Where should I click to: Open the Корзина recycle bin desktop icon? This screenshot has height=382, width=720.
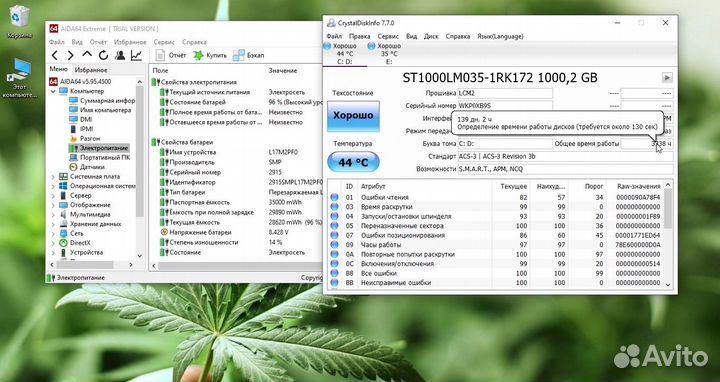[x=19, y=22]
